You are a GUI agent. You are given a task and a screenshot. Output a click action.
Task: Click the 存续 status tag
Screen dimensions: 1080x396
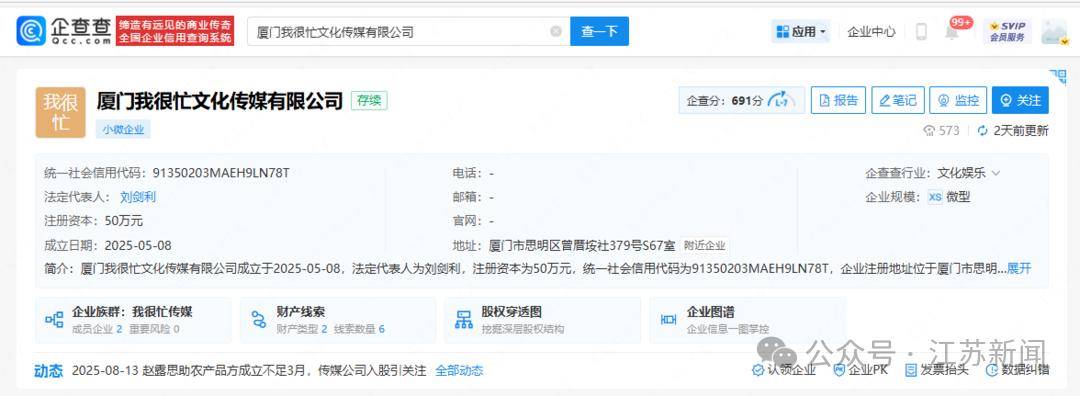tap(369, 101)
